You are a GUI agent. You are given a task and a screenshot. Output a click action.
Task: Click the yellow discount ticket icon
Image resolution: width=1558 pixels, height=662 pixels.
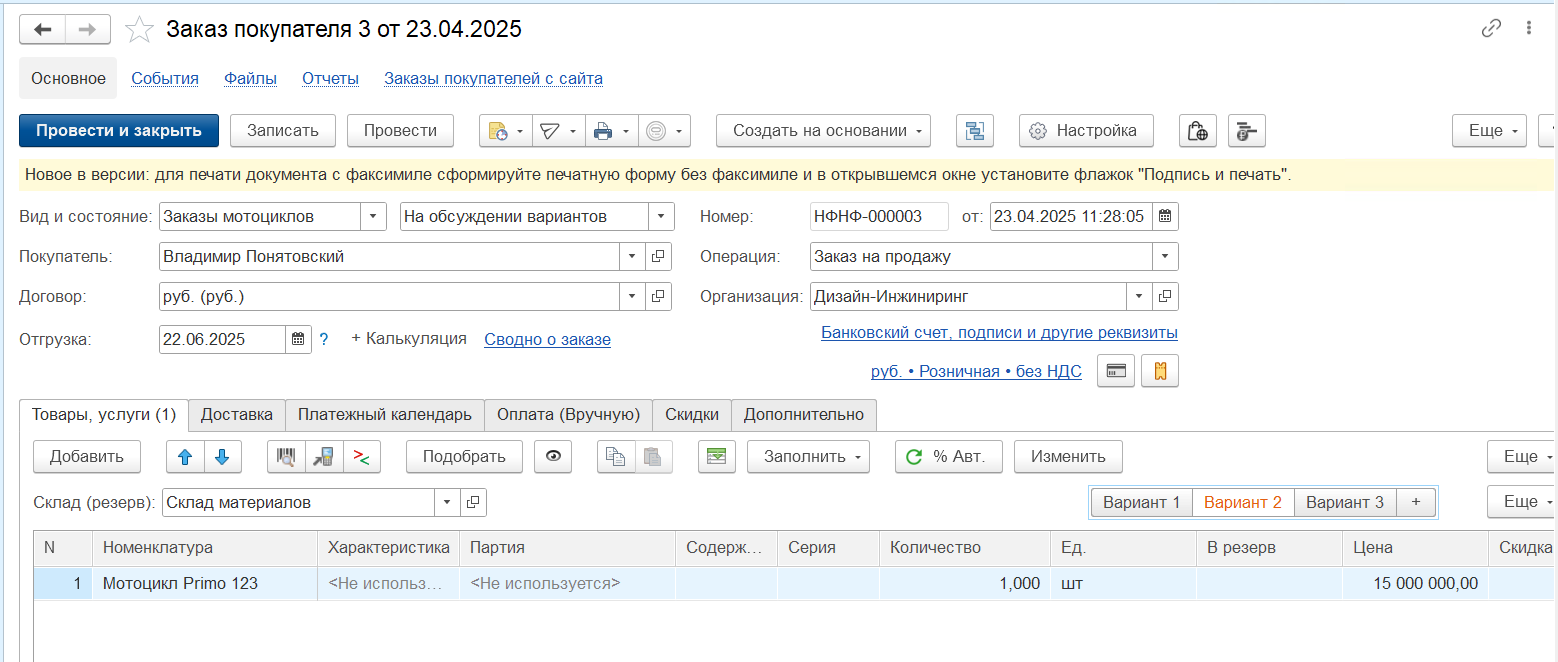1160,371
